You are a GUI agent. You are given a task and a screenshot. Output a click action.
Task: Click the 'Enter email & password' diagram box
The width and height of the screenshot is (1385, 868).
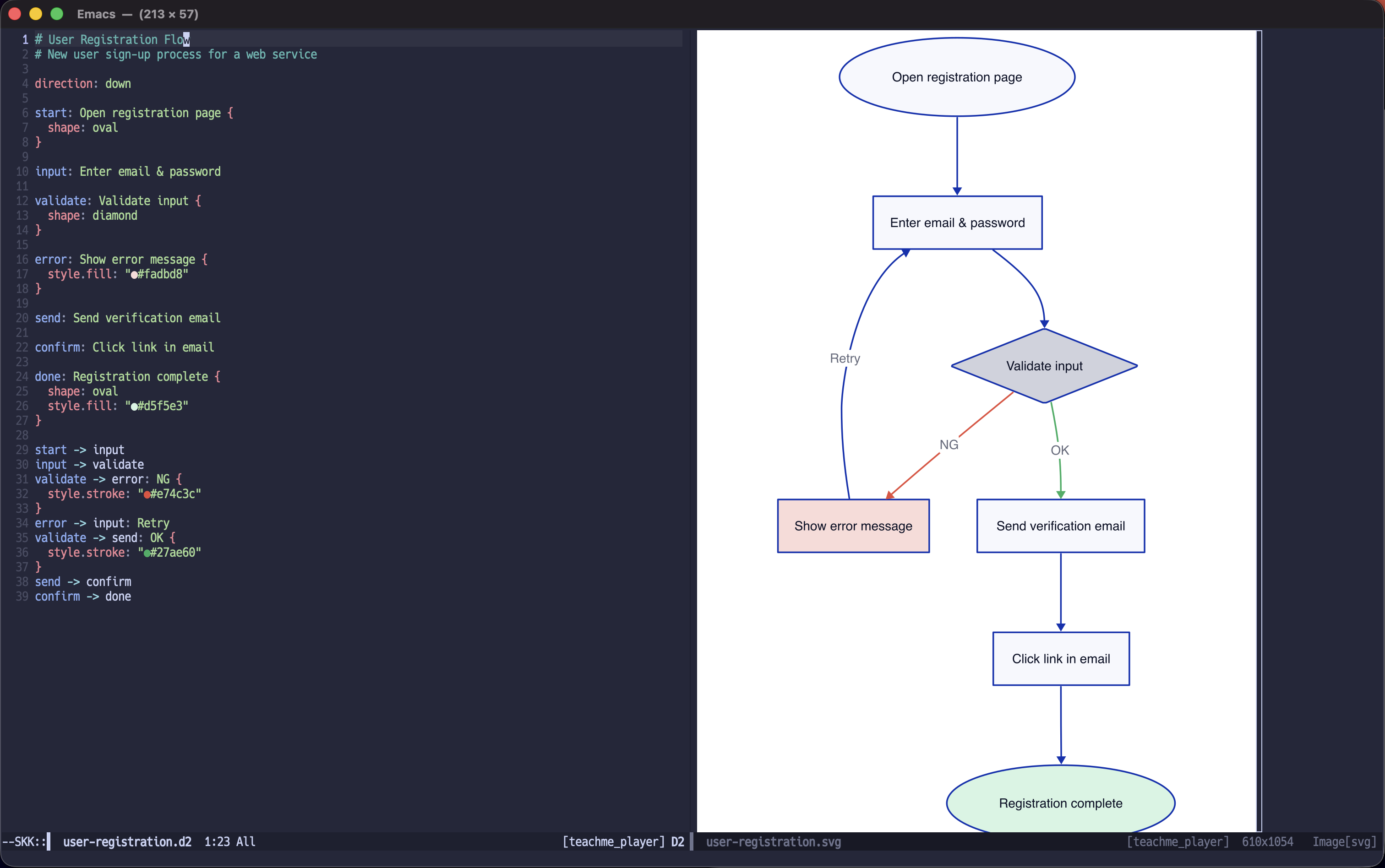[x=957, y=223]
